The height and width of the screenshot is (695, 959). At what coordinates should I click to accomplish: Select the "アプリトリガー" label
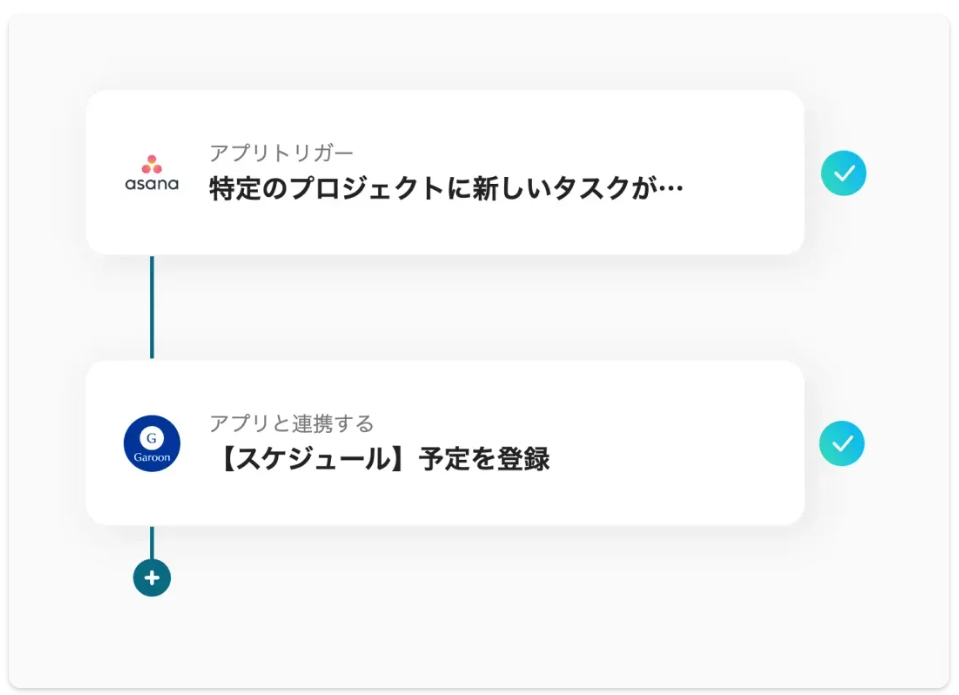tap(281, 153)
